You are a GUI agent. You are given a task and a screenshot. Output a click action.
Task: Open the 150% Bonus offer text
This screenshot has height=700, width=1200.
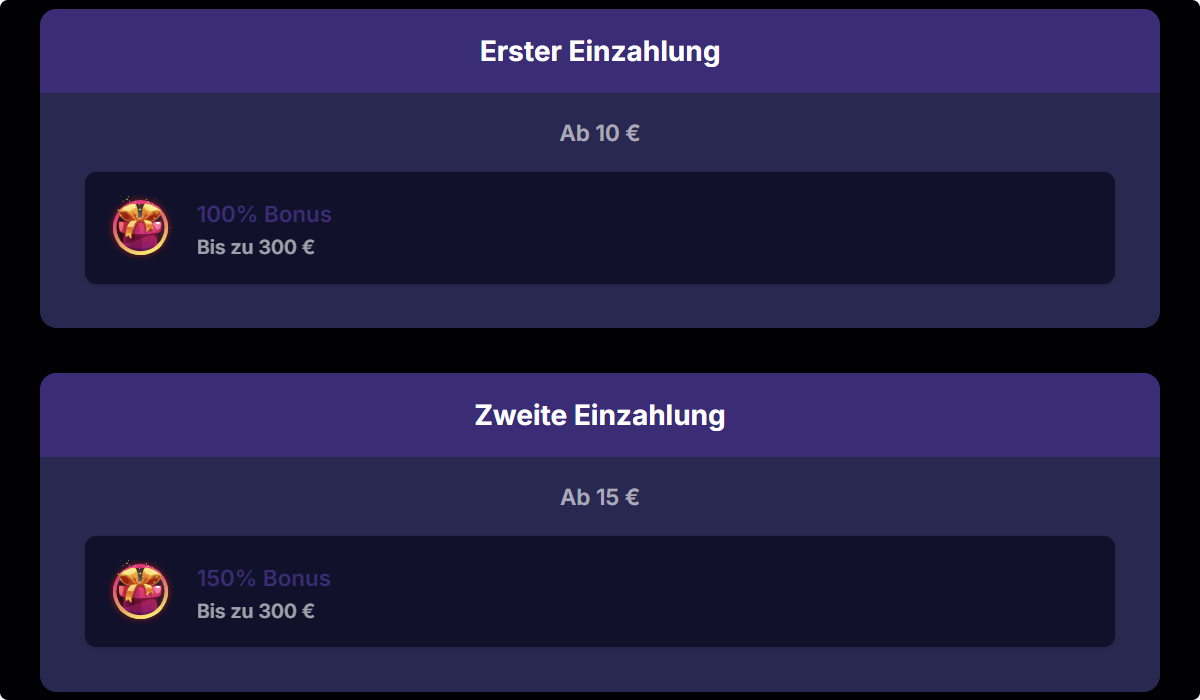[x=264, y=578]
